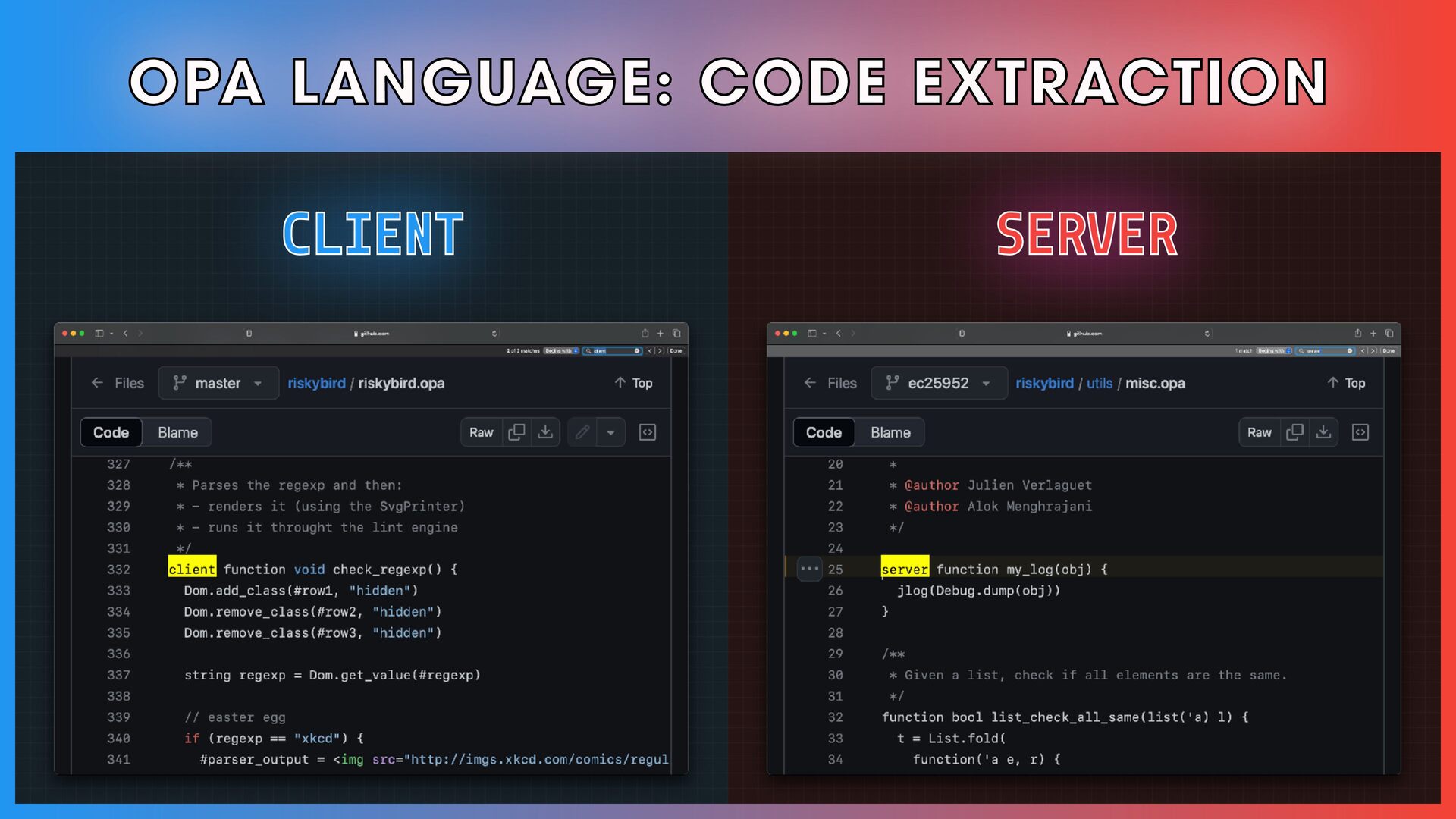
Task: Download raw file in riskybird.opa window
Action: click(545, 432)
